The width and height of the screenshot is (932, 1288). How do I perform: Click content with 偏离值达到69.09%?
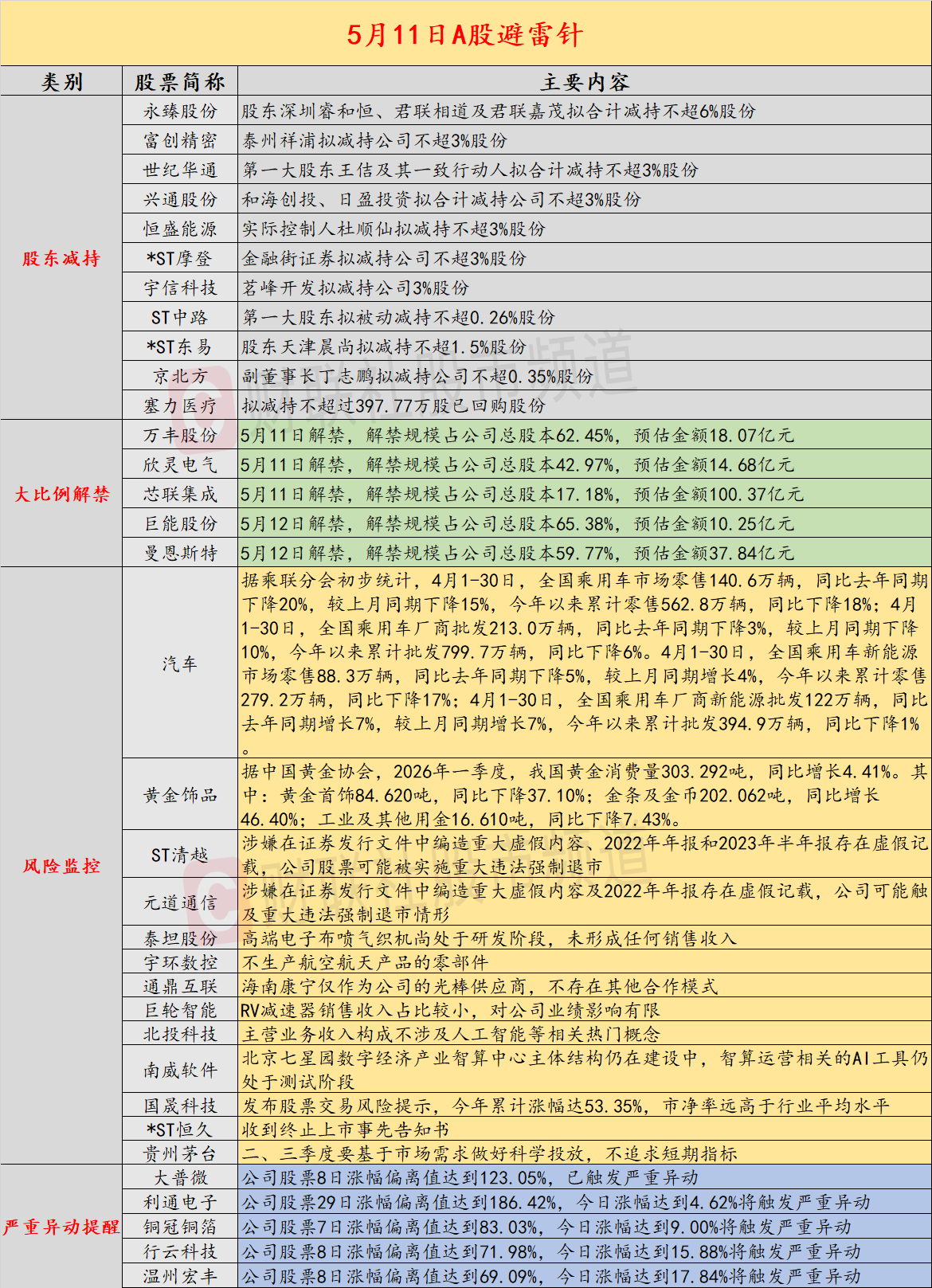tap(551, 1277)
